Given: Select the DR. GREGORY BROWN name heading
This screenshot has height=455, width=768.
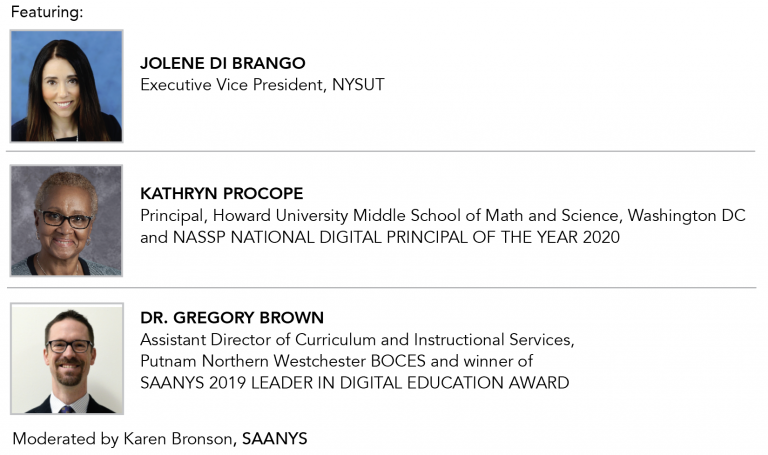Looking at the screenshot, I should [x=232, y=318].
